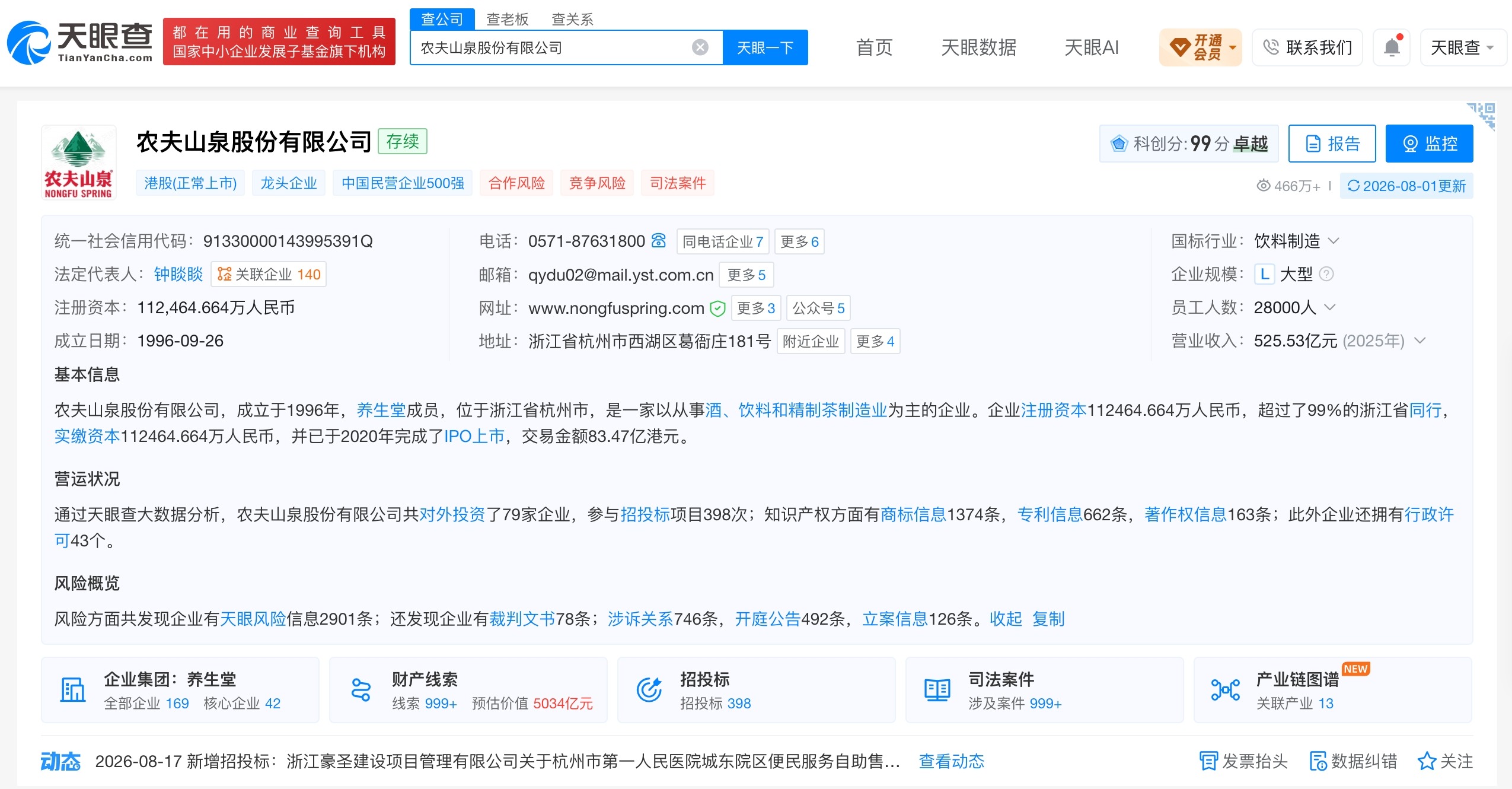Select the 查公司 search tab

(442, 19)
